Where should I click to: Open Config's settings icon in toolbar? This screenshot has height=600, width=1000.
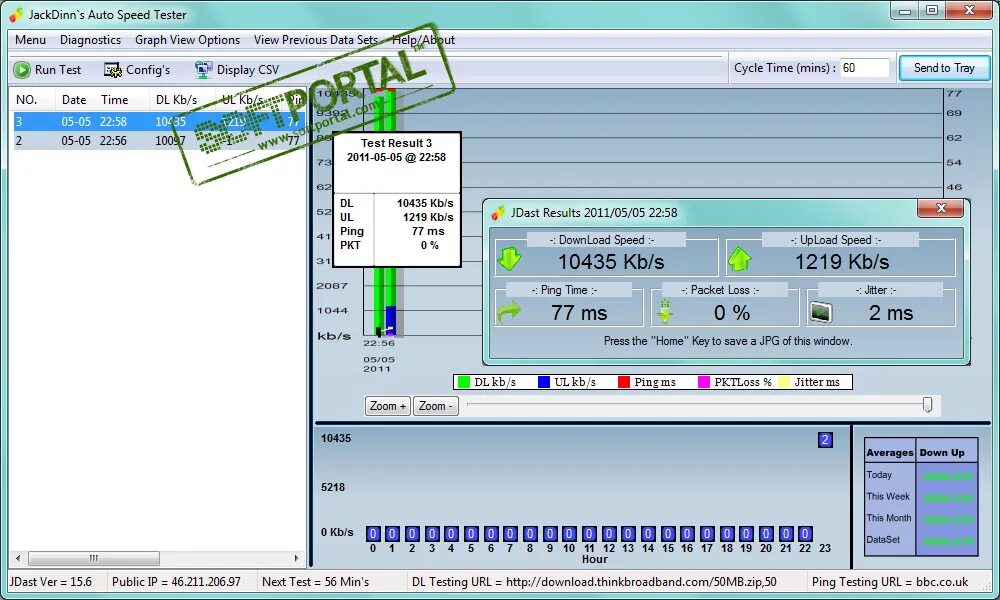pos(113,70)
